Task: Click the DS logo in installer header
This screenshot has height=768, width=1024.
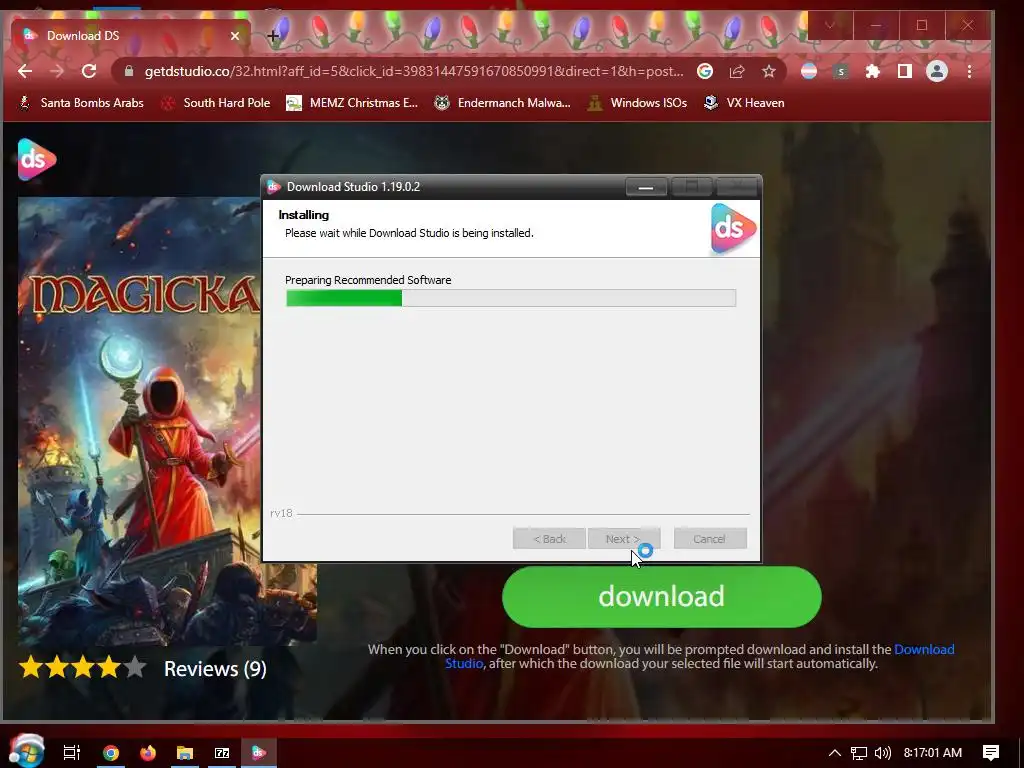Action: coord(733,228)
